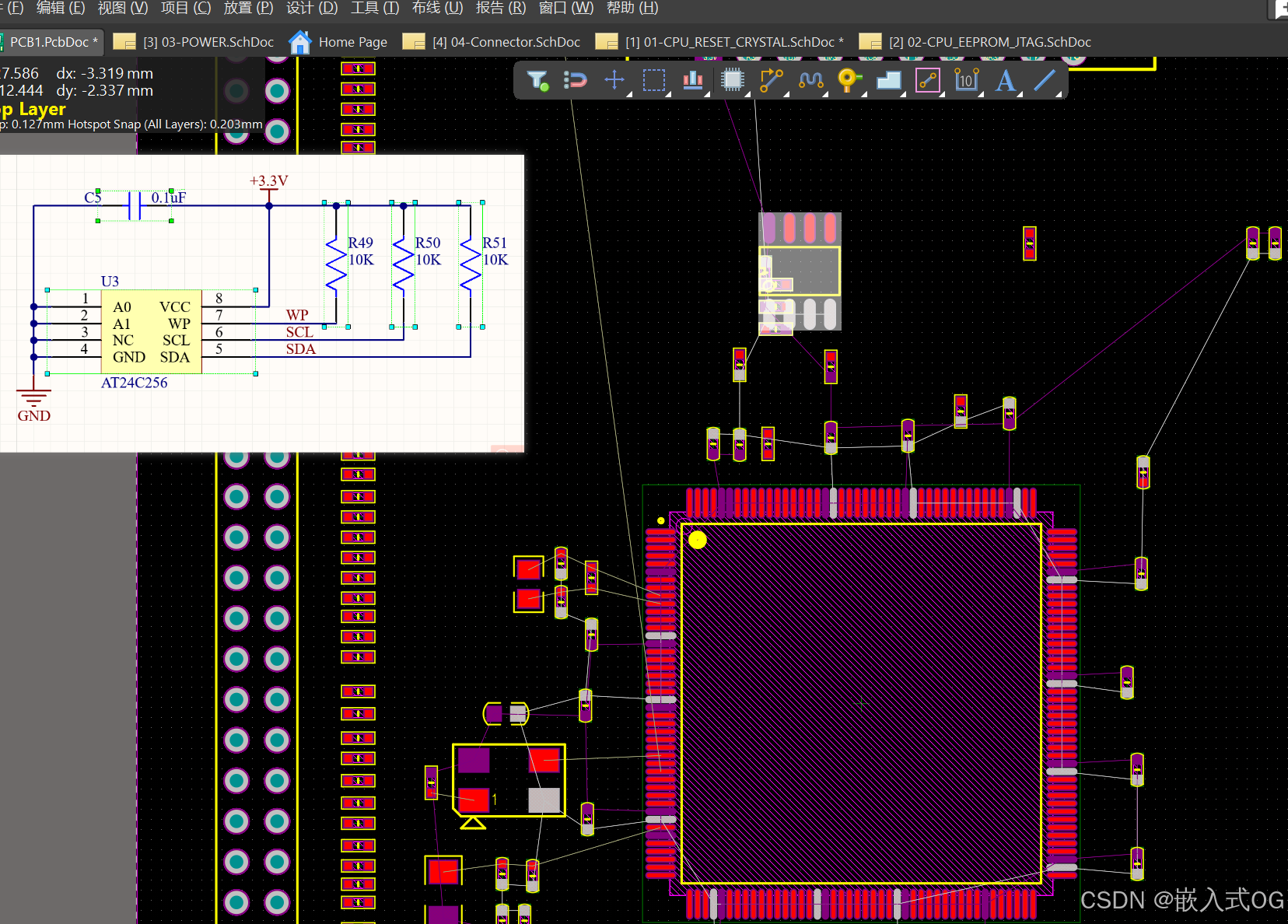Select the place dimension icon labeled 10

pos(967,80)
